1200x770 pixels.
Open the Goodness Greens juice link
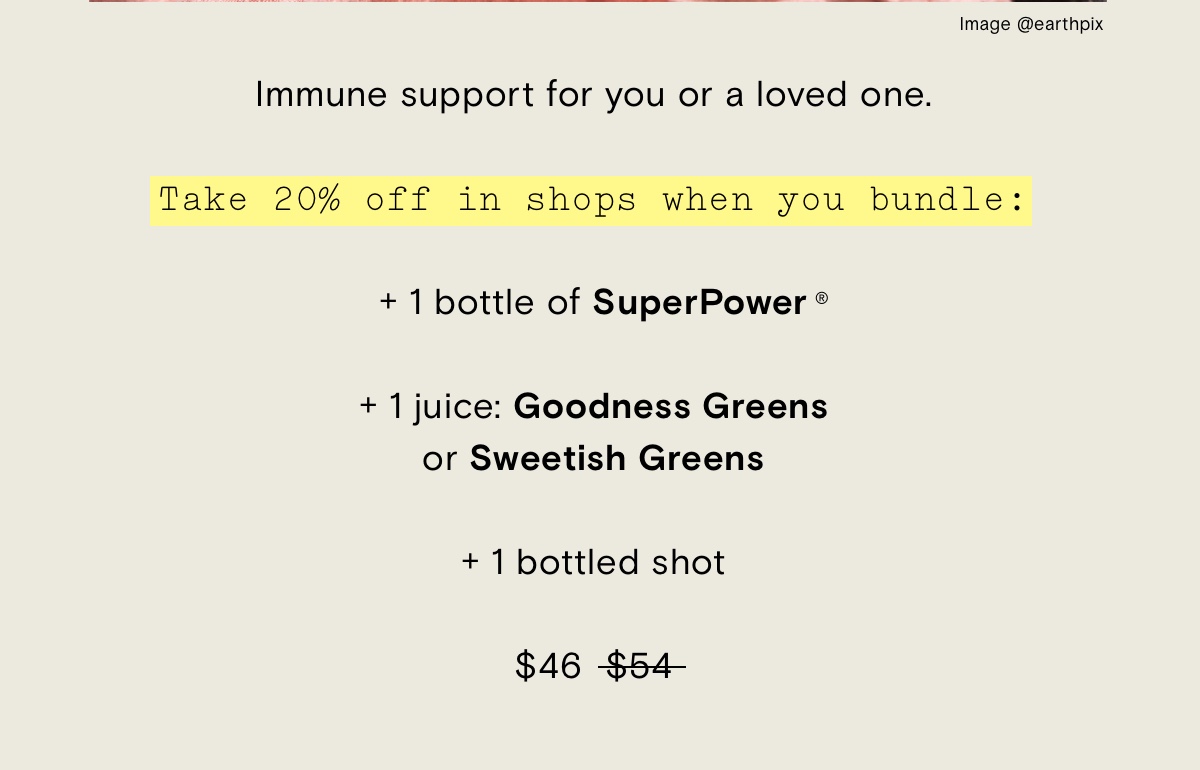671,406
